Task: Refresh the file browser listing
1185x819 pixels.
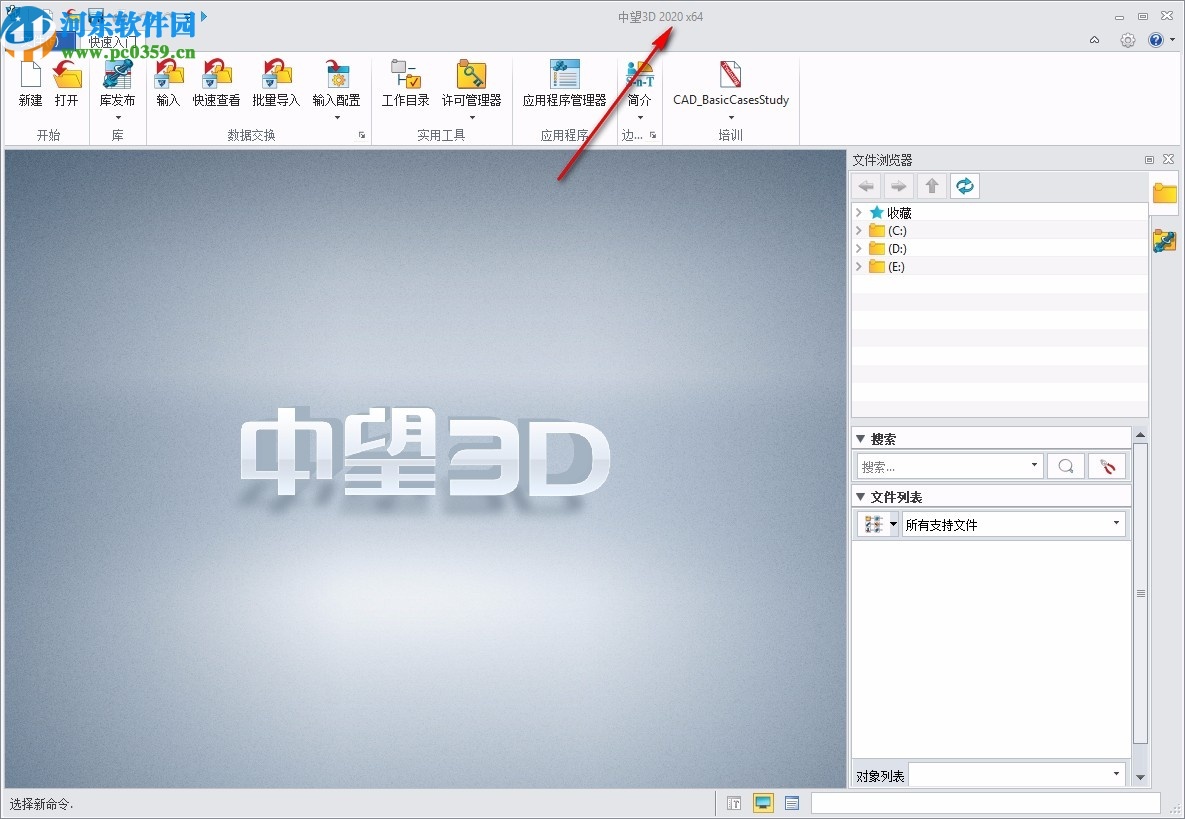Action: 964,185
